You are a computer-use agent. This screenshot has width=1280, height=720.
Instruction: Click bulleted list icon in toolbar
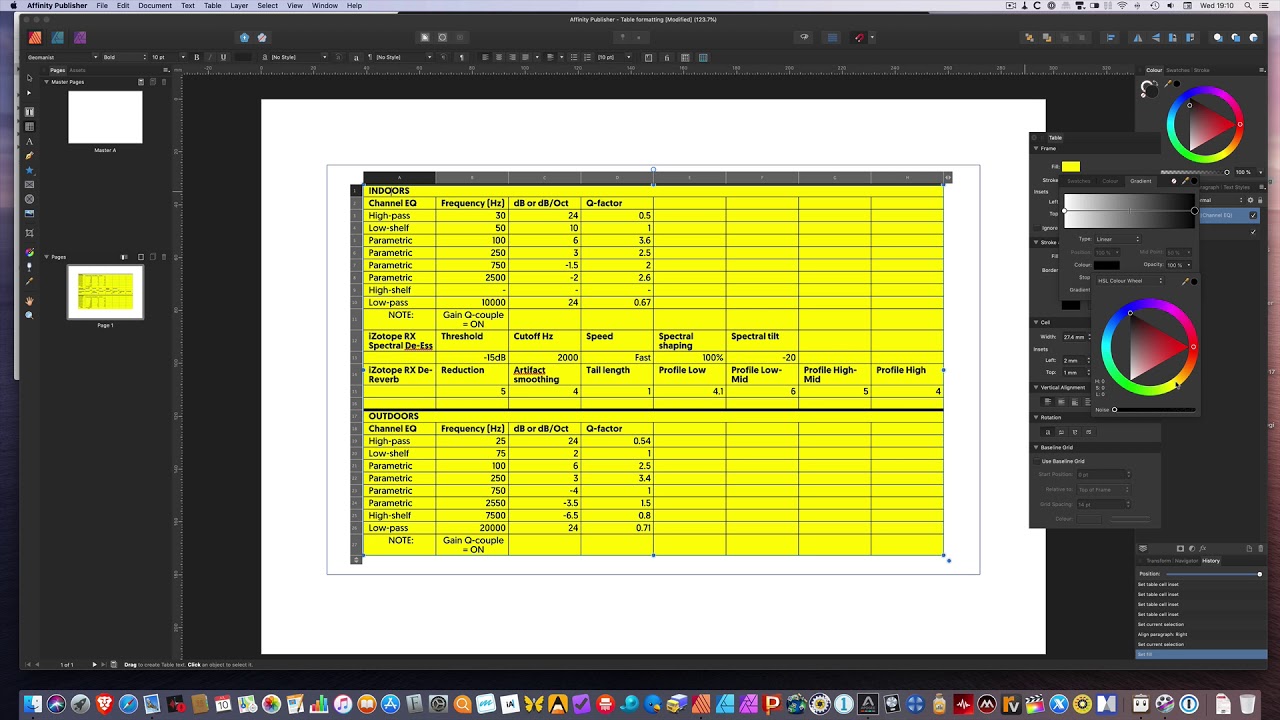tap(573, 57)
